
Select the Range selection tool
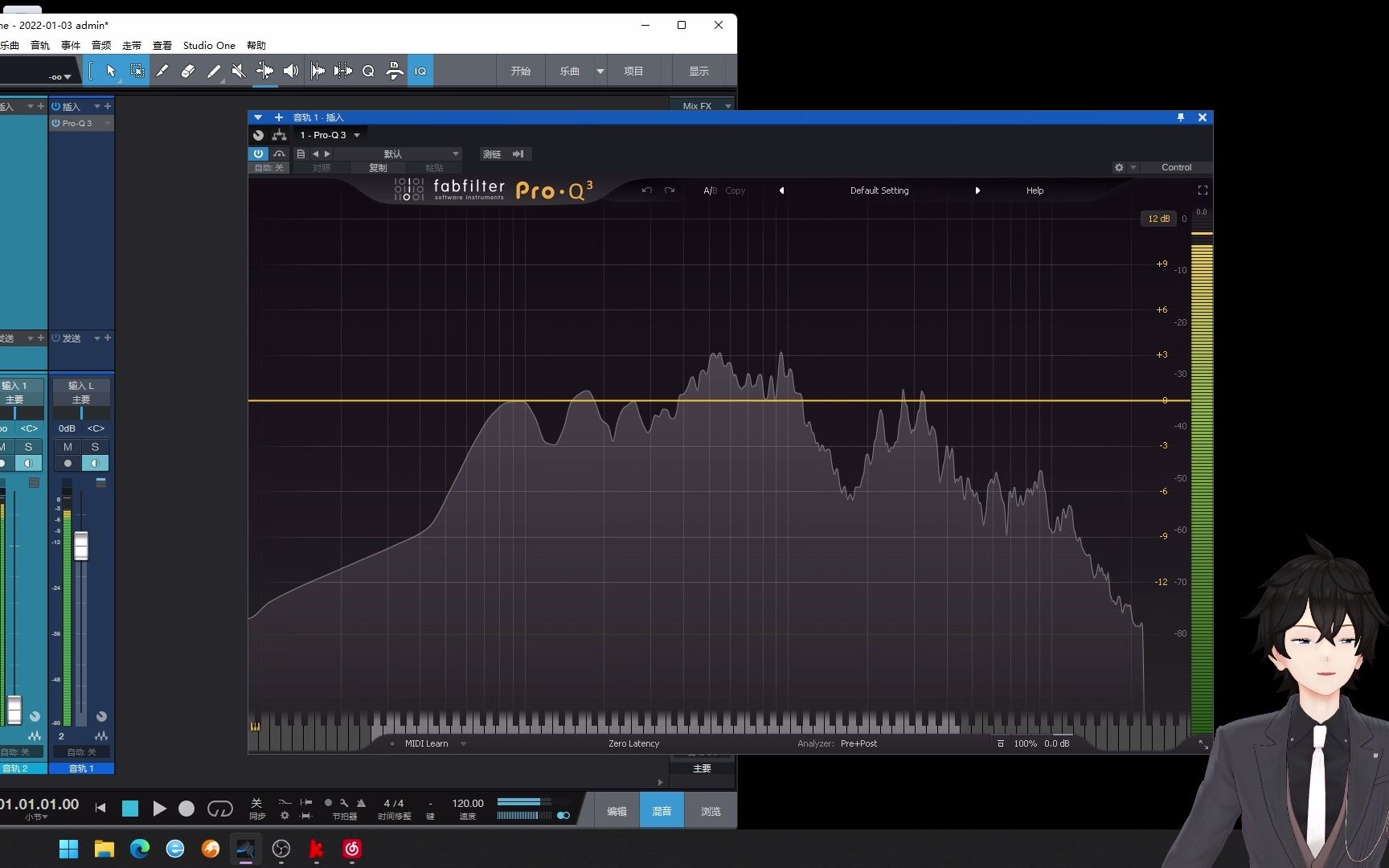click(137, 71)
